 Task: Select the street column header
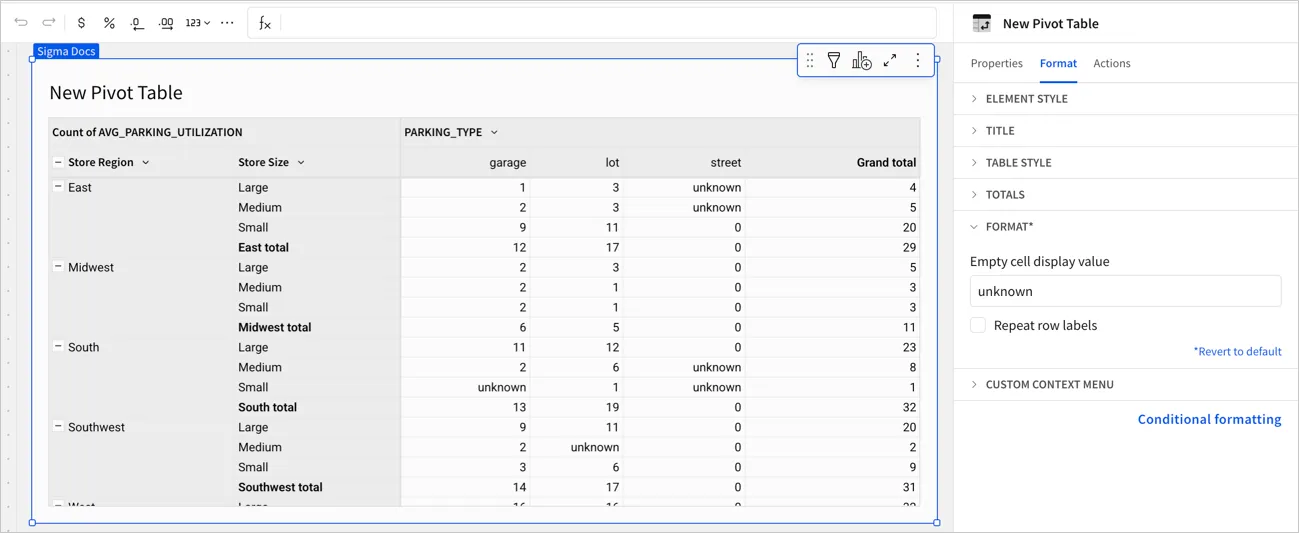click(726, 162)
